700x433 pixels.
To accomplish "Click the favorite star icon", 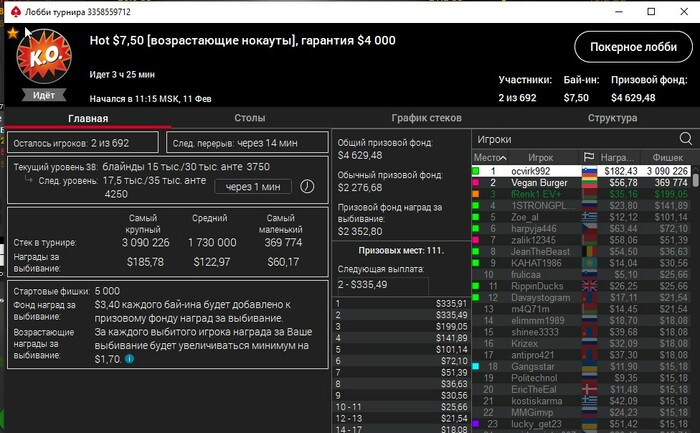I will (12, 33).
